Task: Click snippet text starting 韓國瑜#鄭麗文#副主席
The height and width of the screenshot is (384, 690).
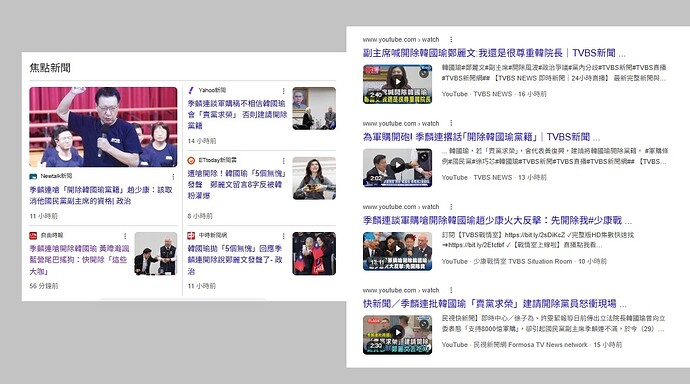Action: pos(554,73)
